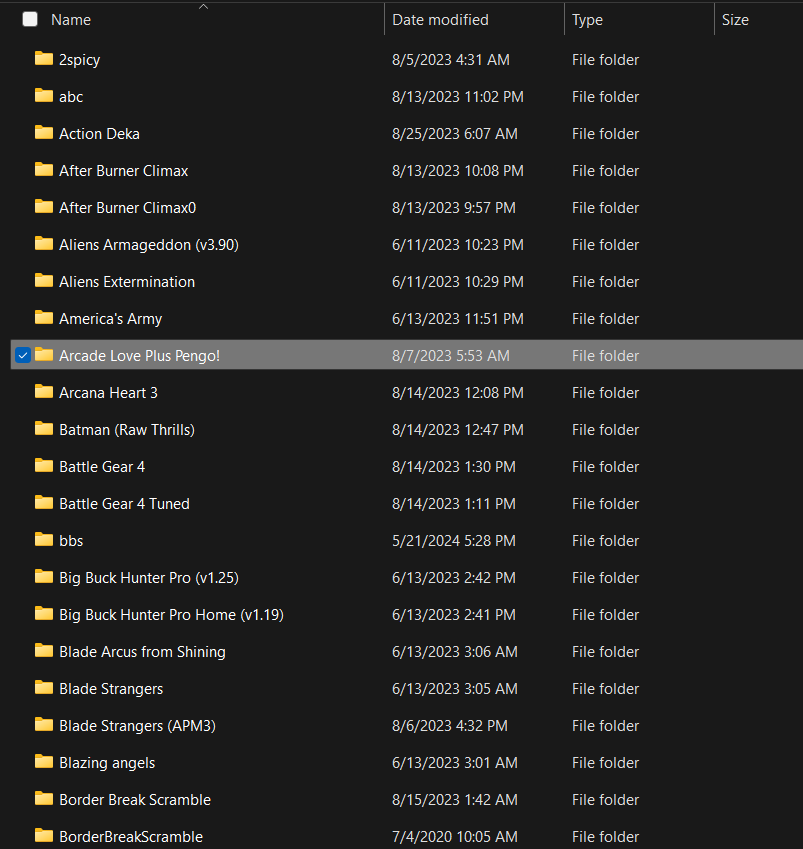Image resolution: width=803 pixels, height=849 pixels.
Task: Toggle the select-all checkbox in header
Action: (x=30, y=19)
